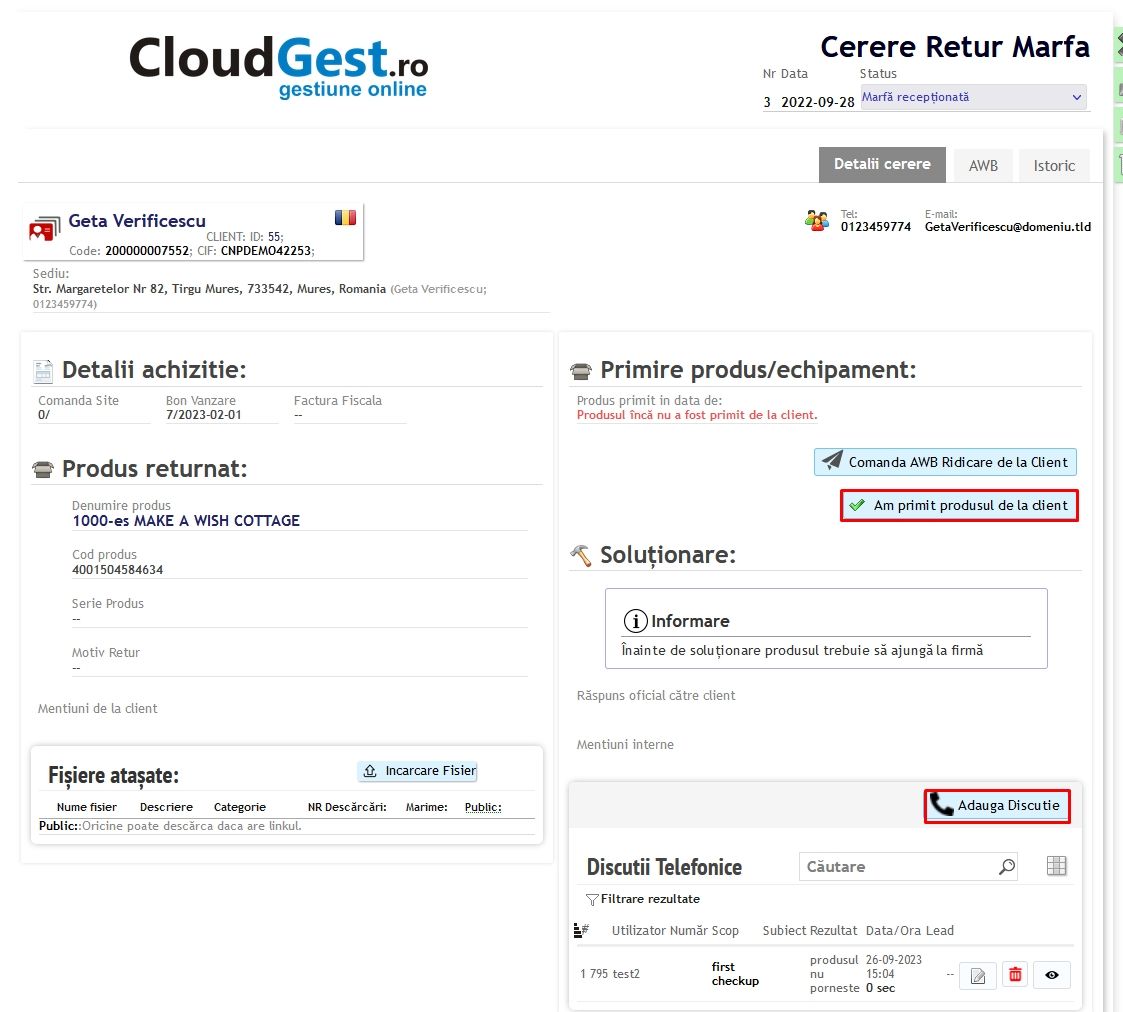Click the box icon beside Primire produs/echipament

click(x=581, y=371)
